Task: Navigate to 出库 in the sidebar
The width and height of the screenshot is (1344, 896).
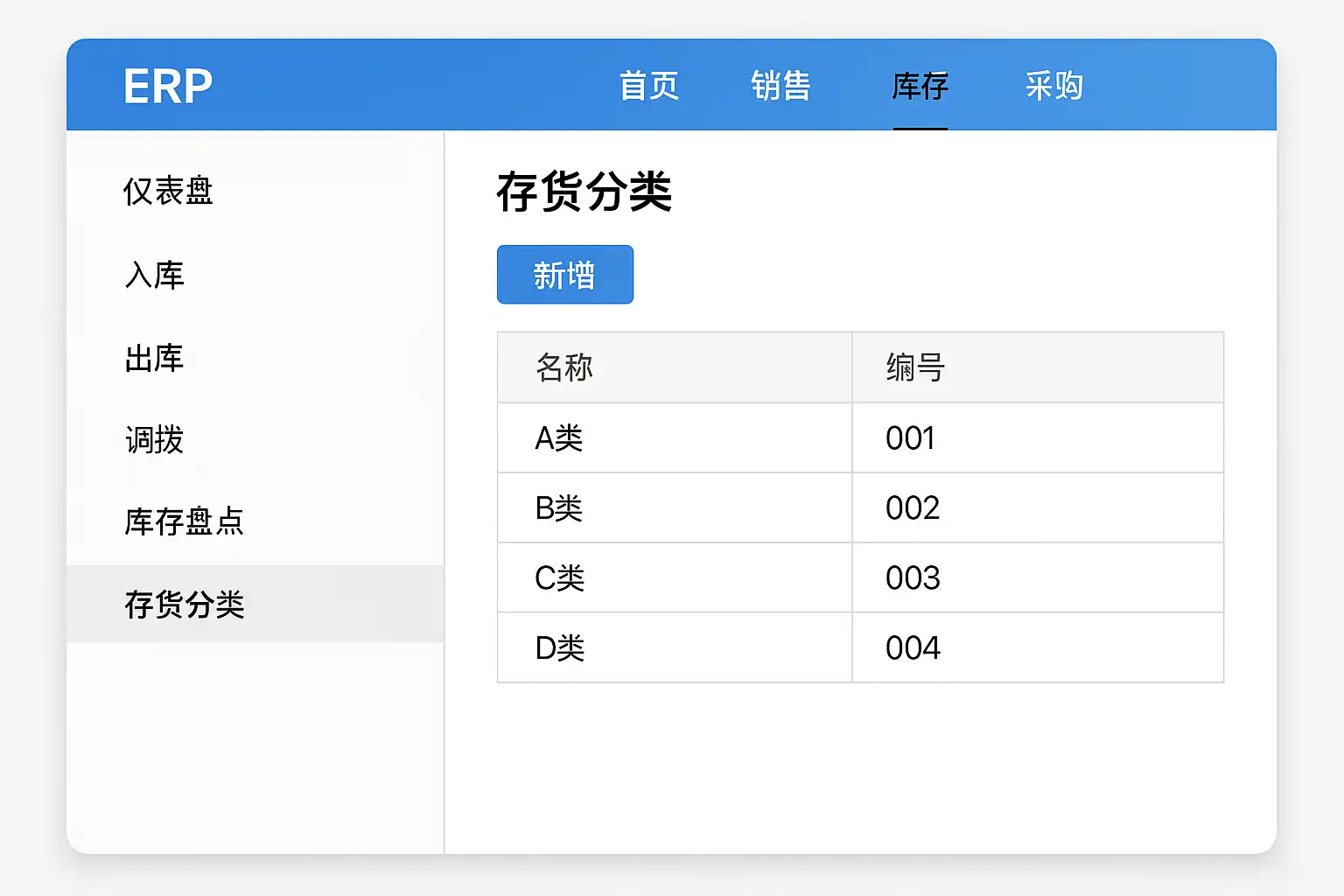Action: click(155, 359)
